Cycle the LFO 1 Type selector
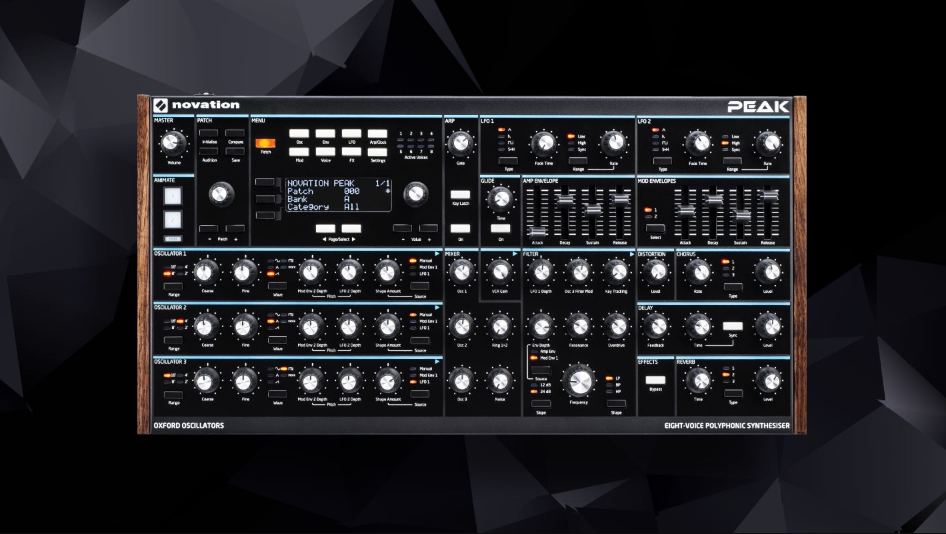 pos(508,159)
